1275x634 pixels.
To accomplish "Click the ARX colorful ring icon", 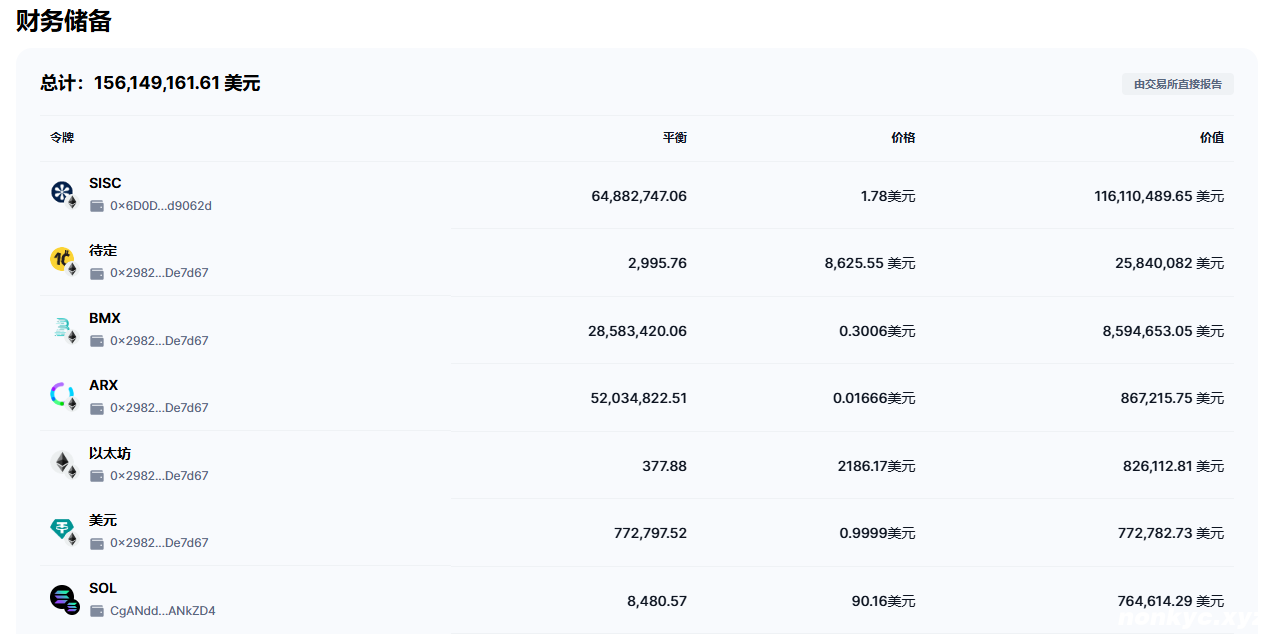I will [62, 395].
